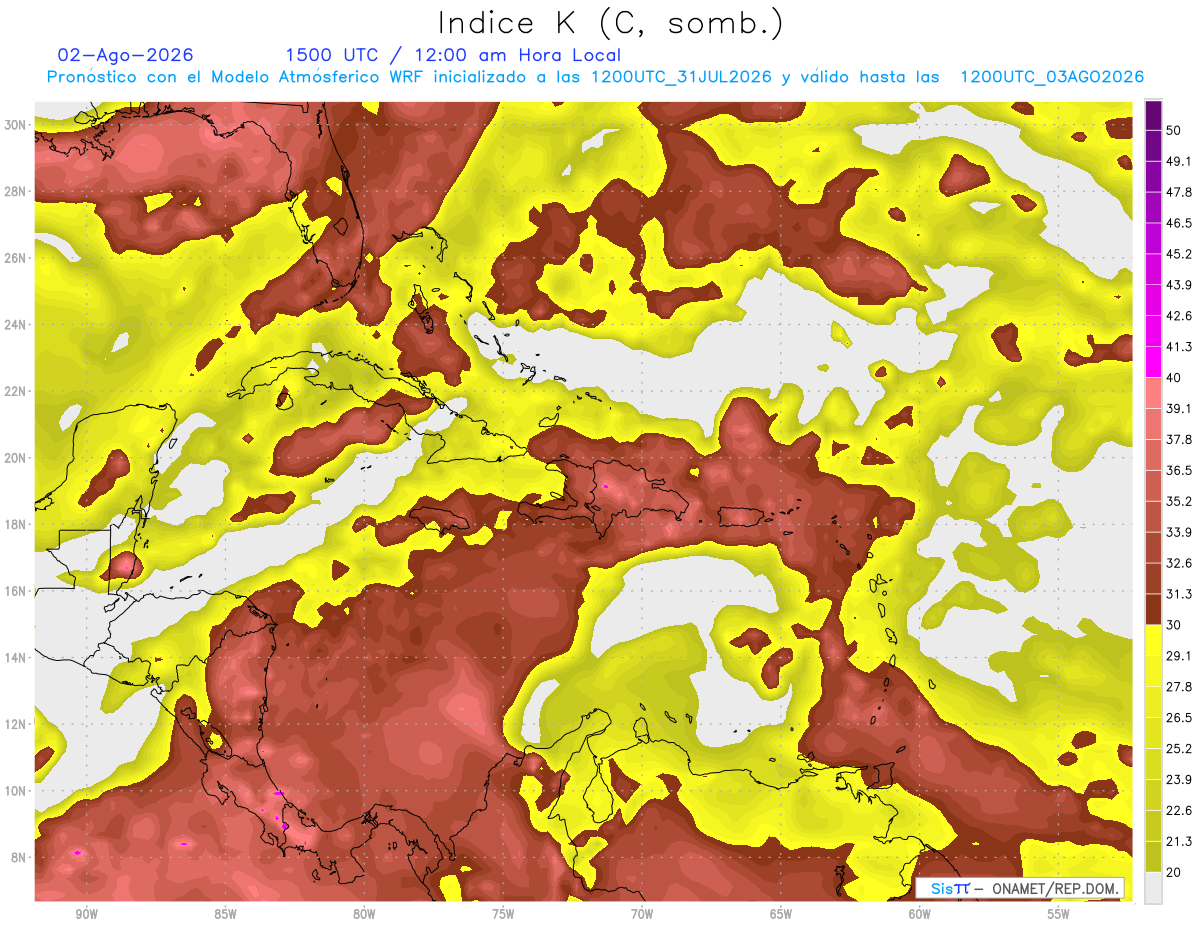Click the "20N" latitude axis label

pos(16,458)
